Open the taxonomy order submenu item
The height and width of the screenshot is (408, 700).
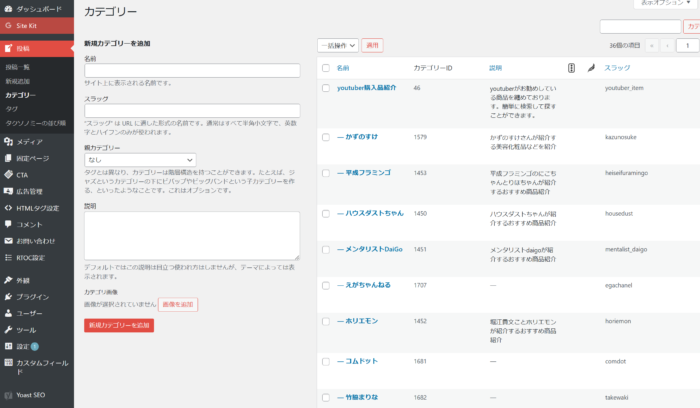(x=35, y=123)
